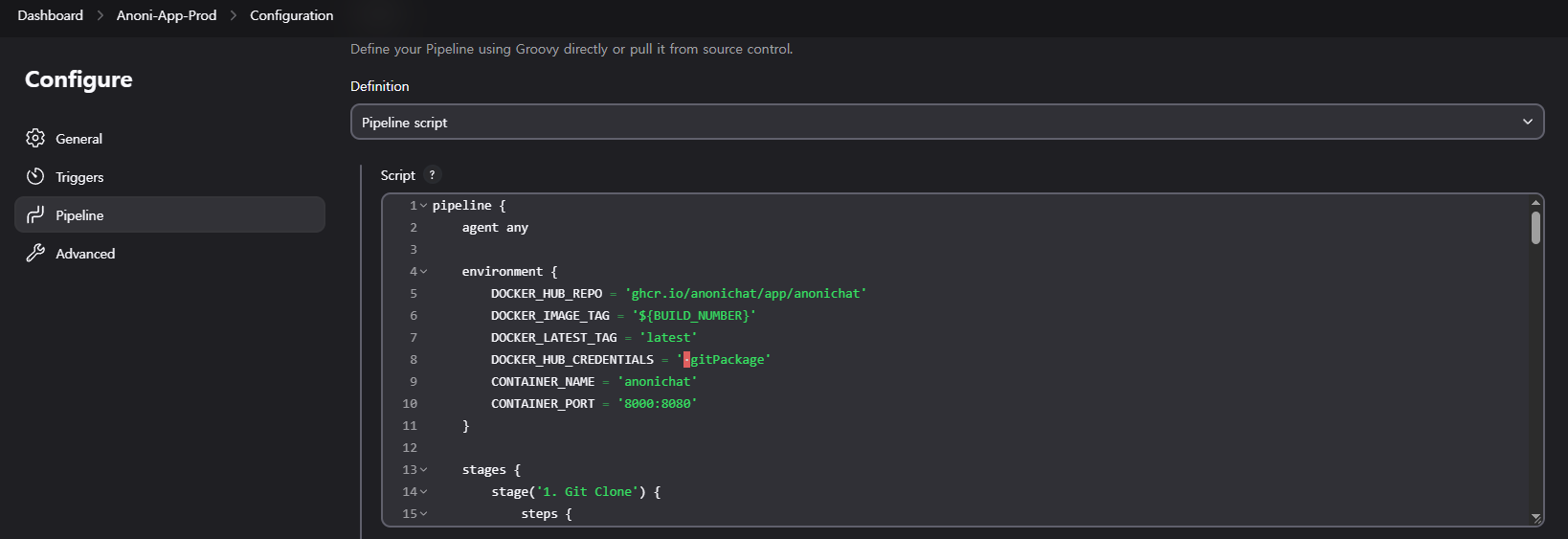The image size is (1568, 539).
Task: Click the DOCKER_LATEST_TAG variable name
Action: pyautogui.click(x=554, y=338)
